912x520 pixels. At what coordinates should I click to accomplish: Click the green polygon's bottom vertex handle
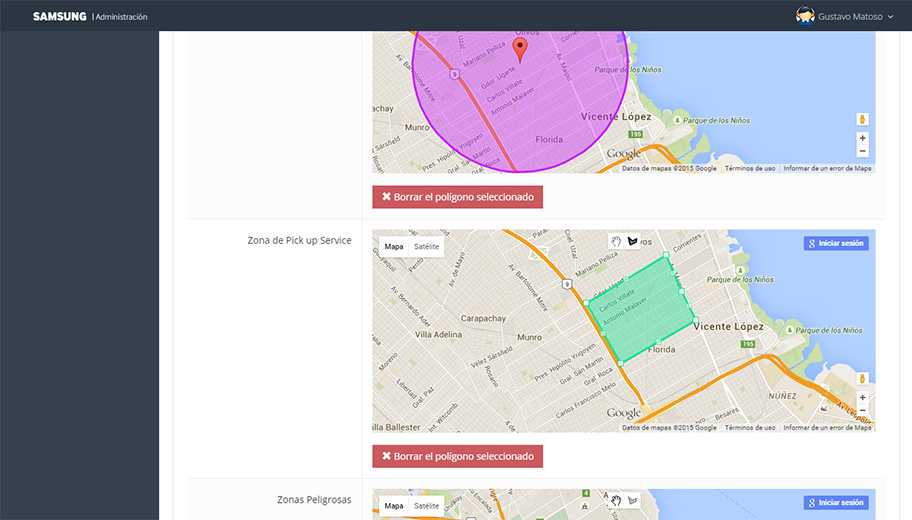pos(621,363)
